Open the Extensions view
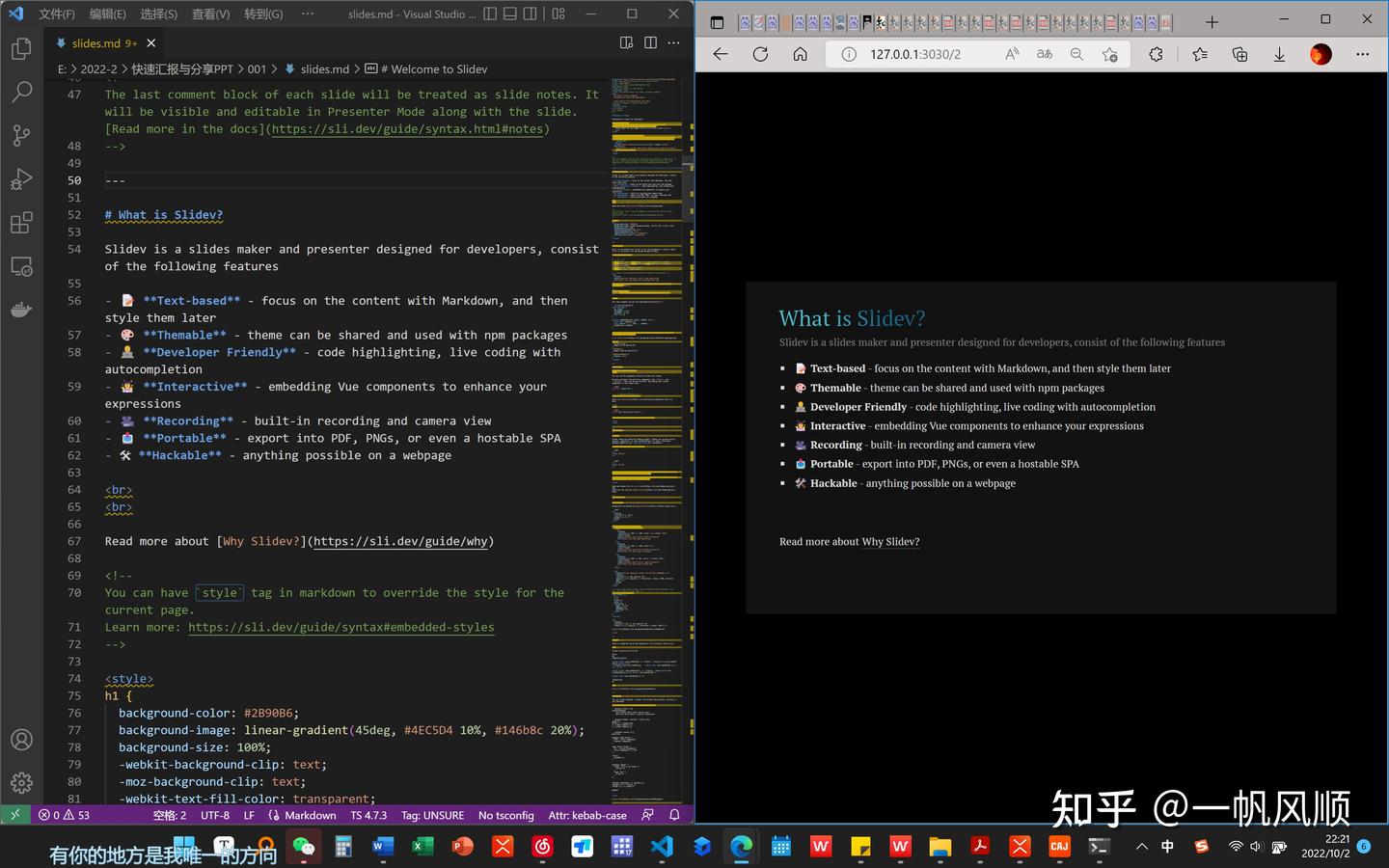Viewport: 1389px width, 868px height. coord(21,223)
